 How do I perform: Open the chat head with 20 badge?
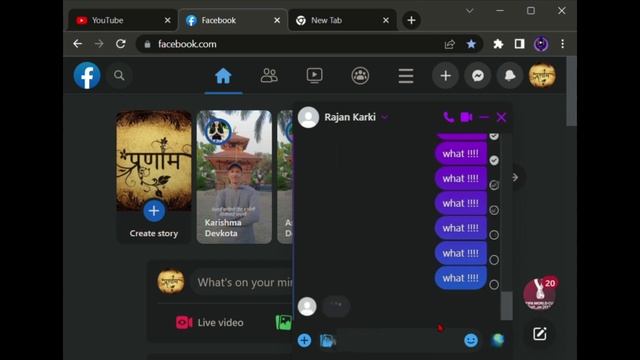(x=540, y=293)
